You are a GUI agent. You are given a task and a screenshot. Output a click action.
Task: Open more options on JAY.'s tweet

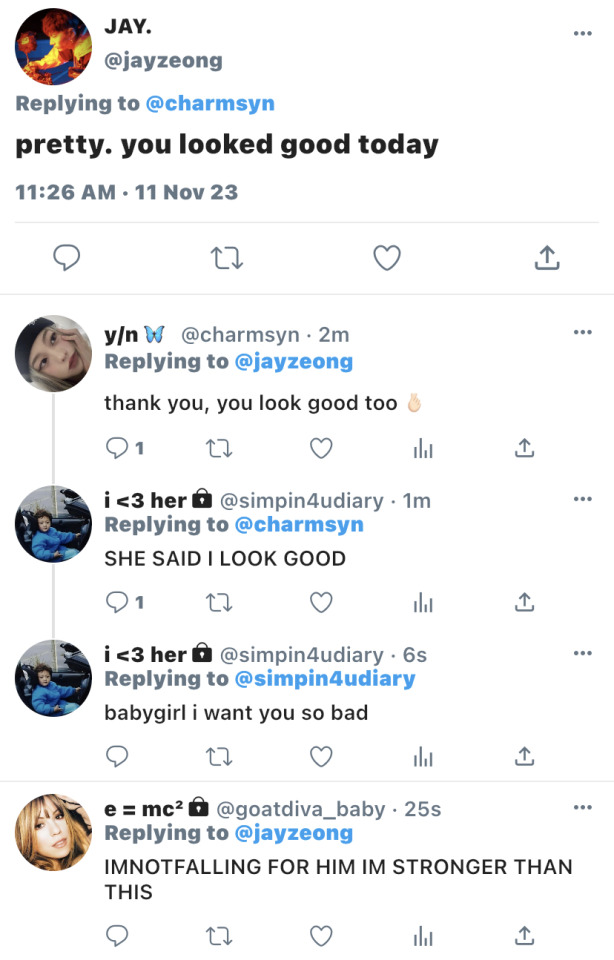point(582,33)
